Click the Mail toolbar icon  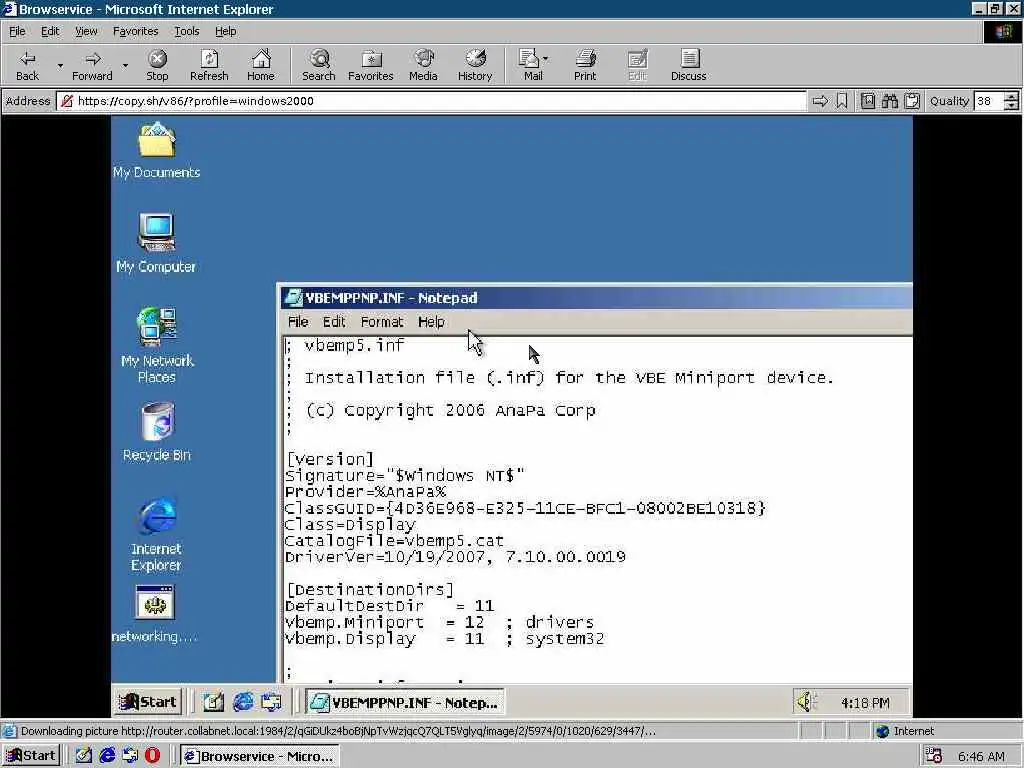click(x=530, y=65)
